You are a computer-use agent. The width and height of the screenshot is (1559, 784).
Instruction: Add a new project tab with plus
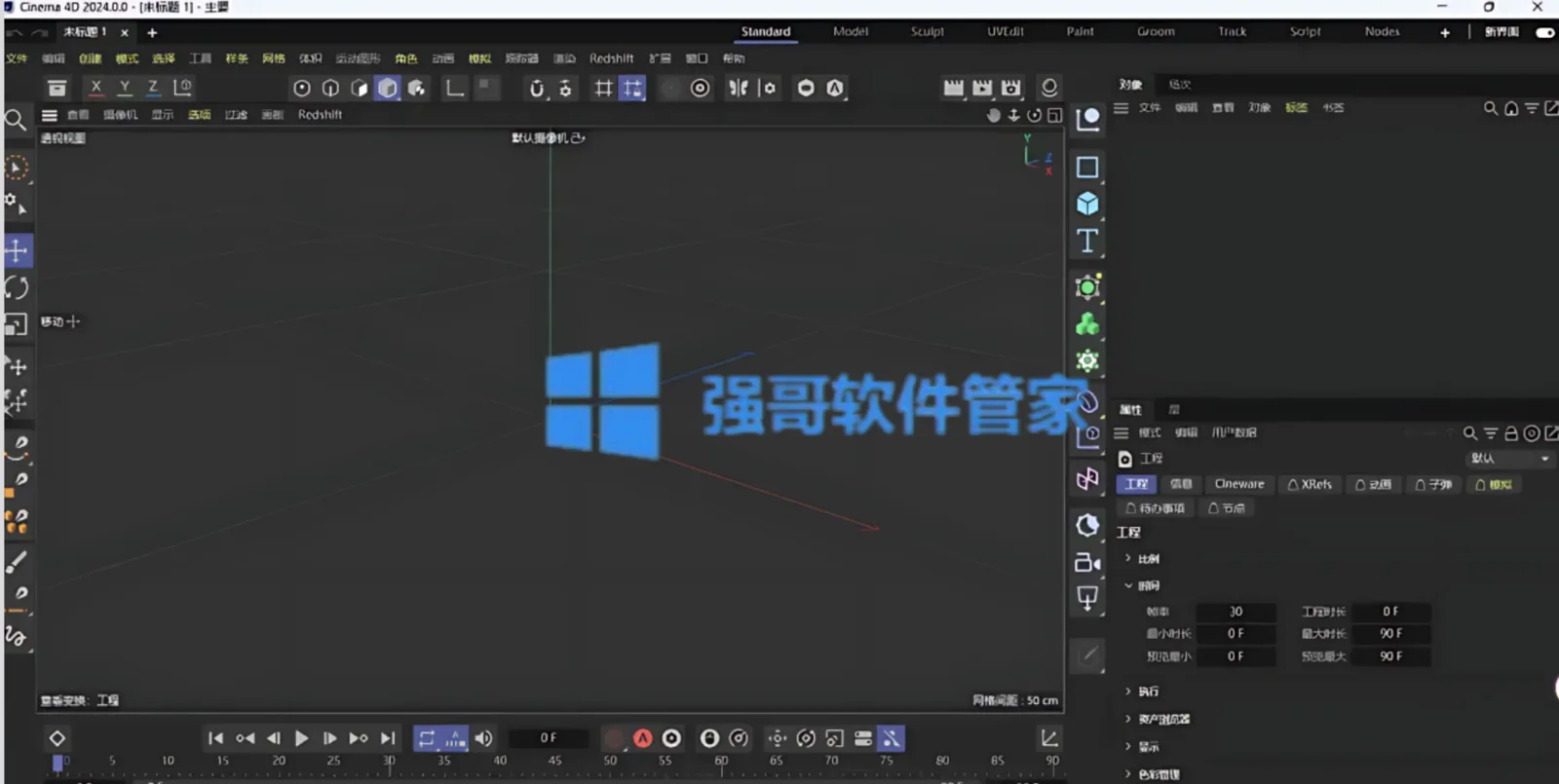(x=152, y=33)
